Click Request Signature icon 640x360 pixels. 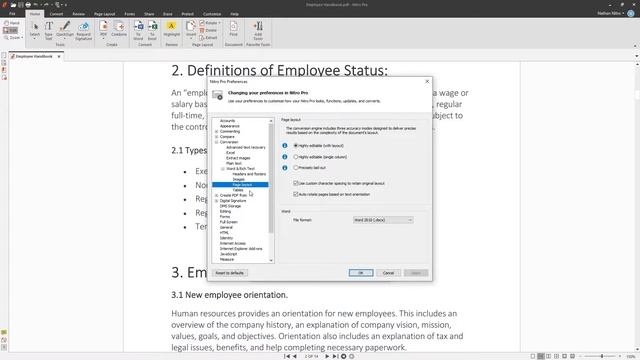tap(83, 30)
